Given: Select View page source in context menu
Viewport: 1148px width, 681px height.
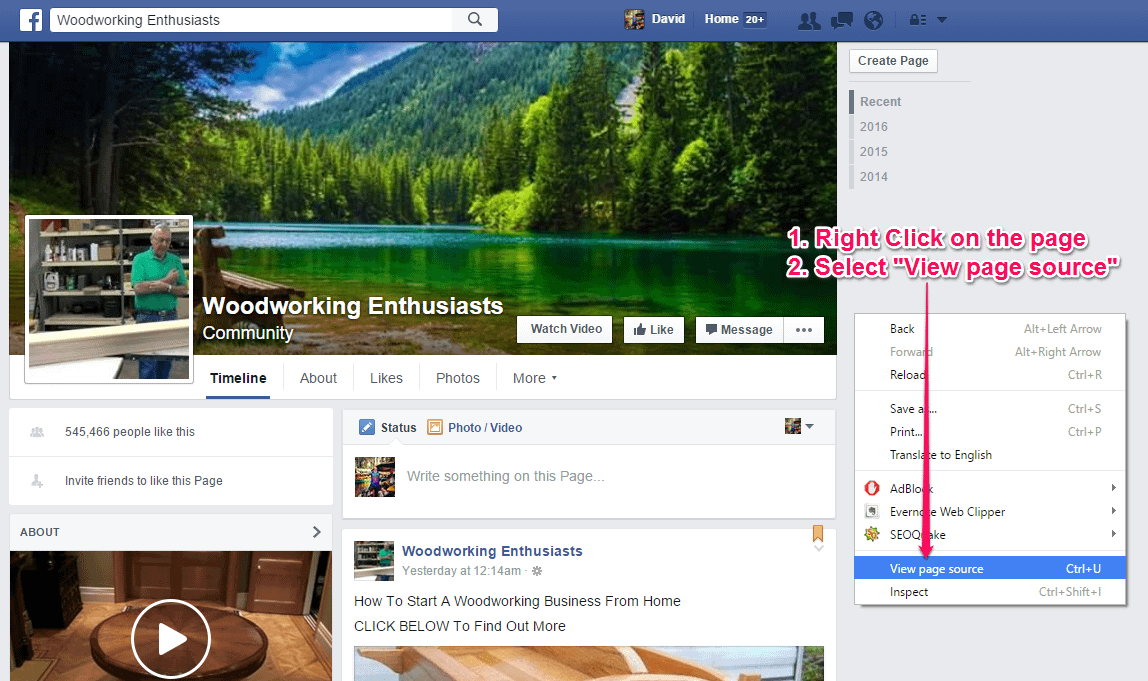Looking at the screenshot, I should point(990,569).
